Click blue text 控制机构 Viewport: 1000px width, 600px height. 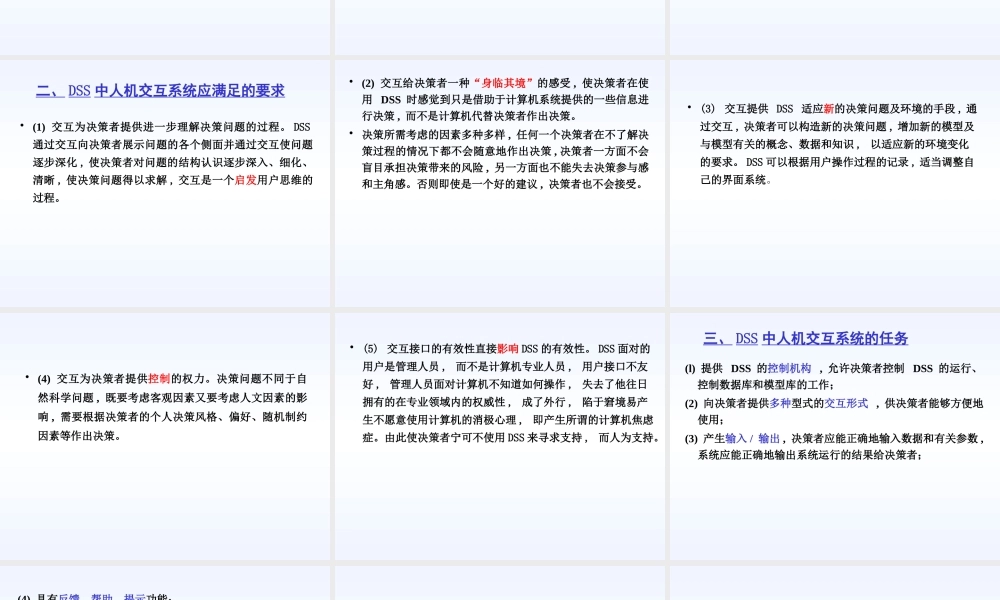point(789,369)
